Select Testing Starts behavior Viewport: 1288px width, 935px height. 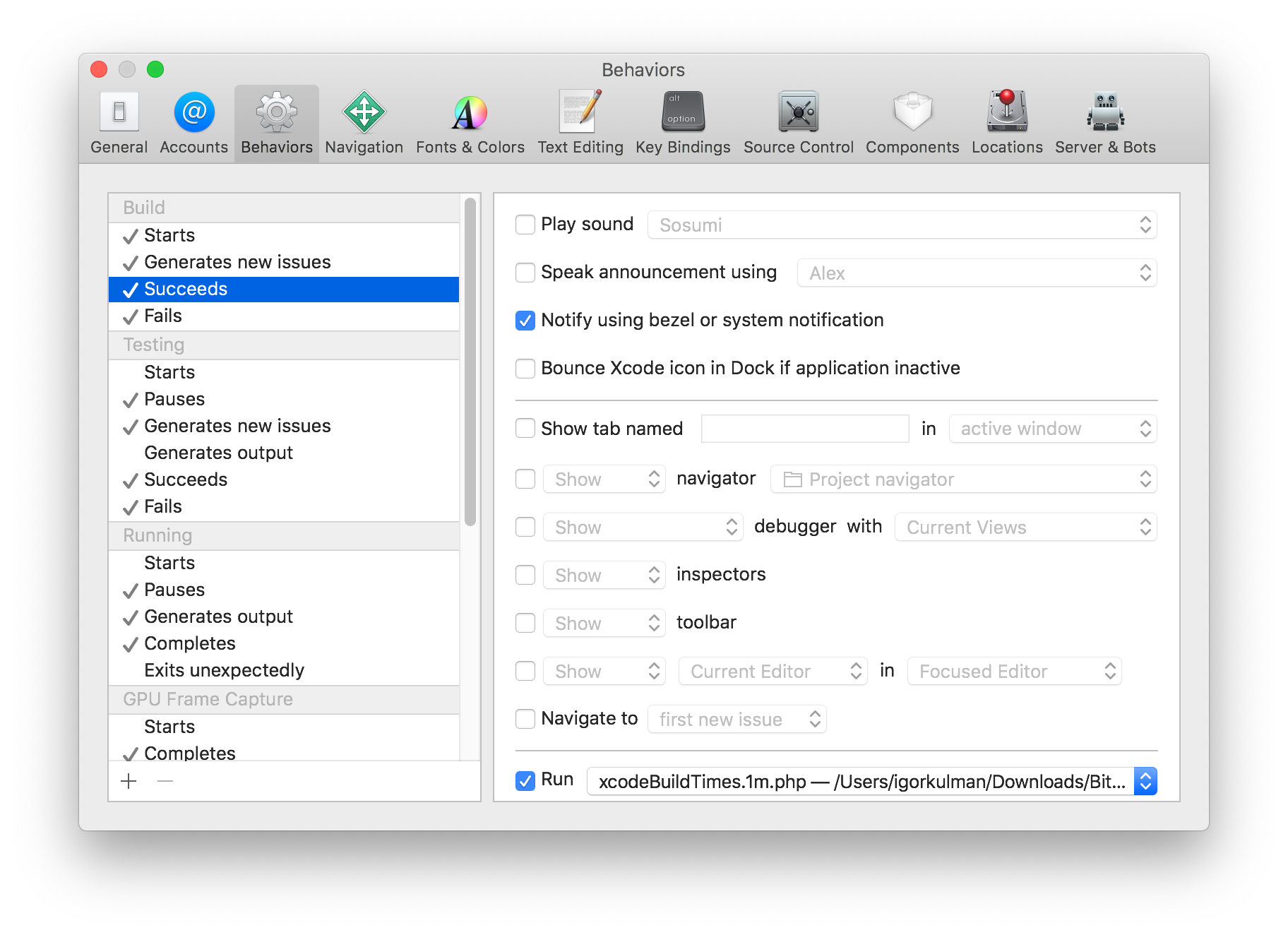(284, 373)
